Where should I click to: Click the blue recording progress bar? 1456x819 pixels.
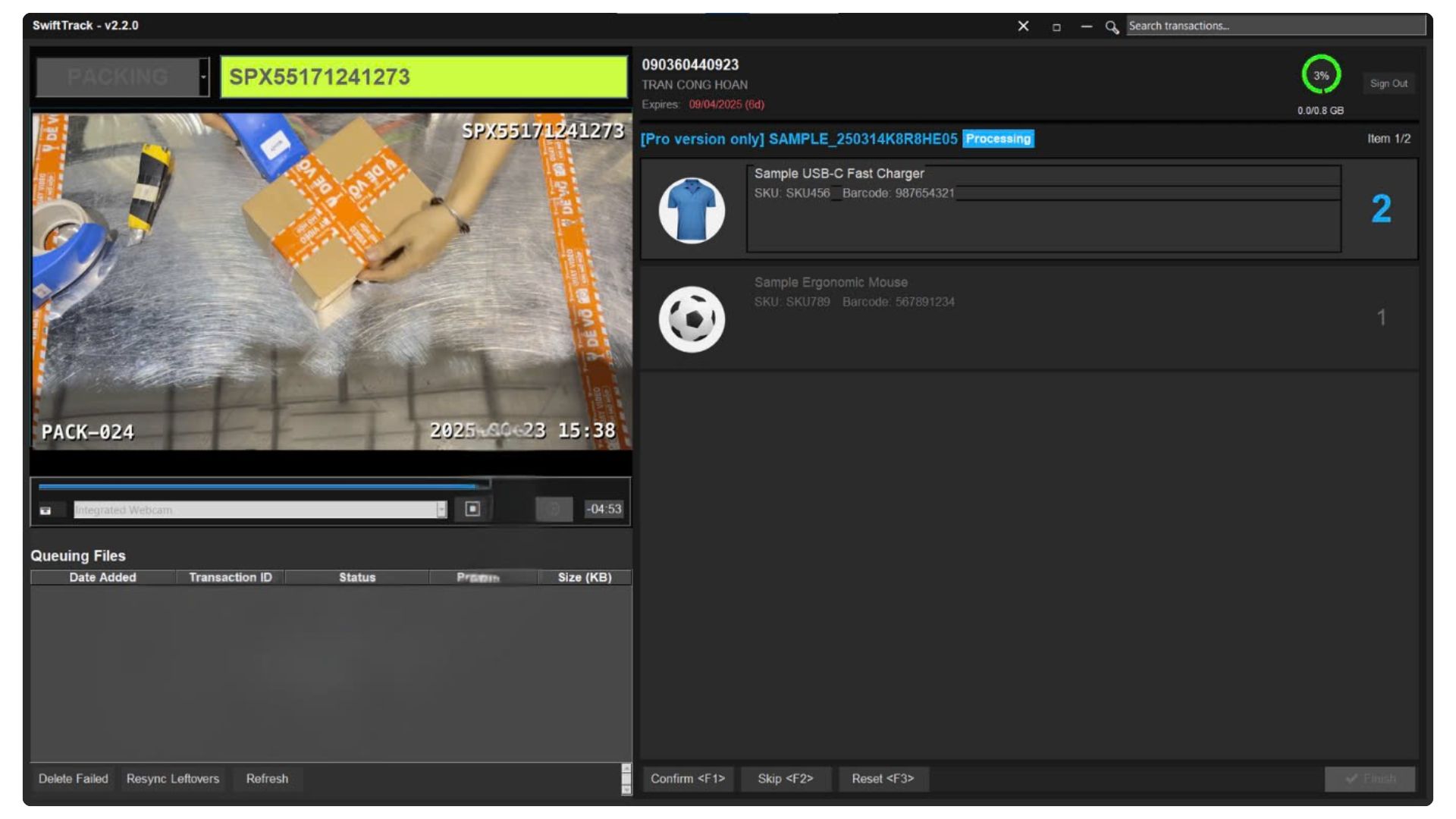point(258,485)
